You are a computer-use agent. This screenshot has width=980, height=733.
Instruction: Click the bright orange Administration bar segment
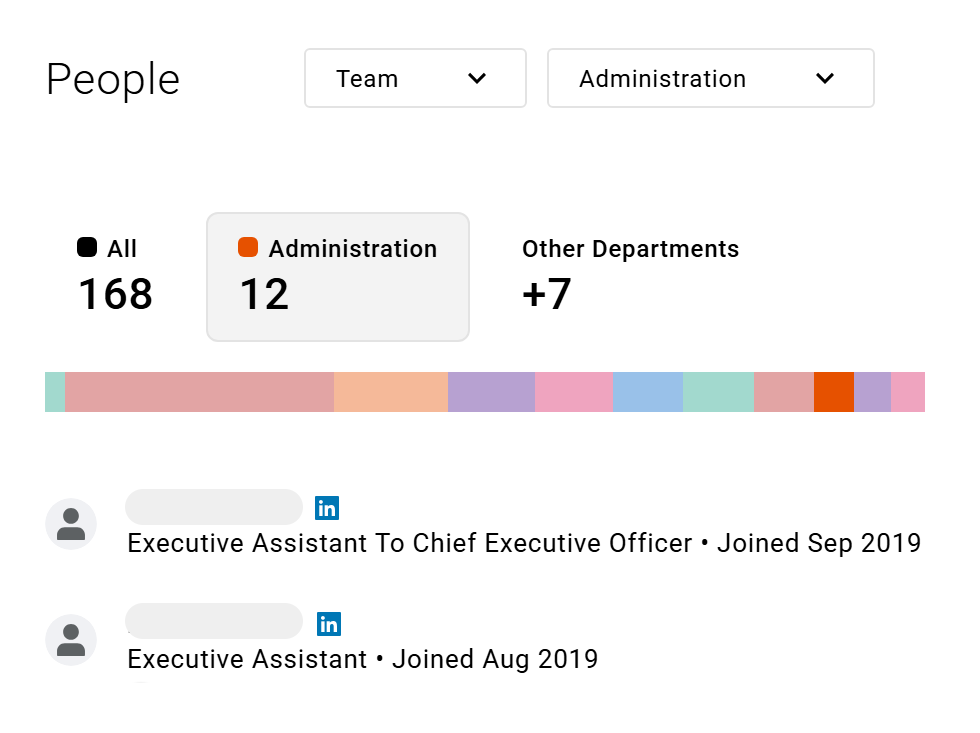coord(833,392)
